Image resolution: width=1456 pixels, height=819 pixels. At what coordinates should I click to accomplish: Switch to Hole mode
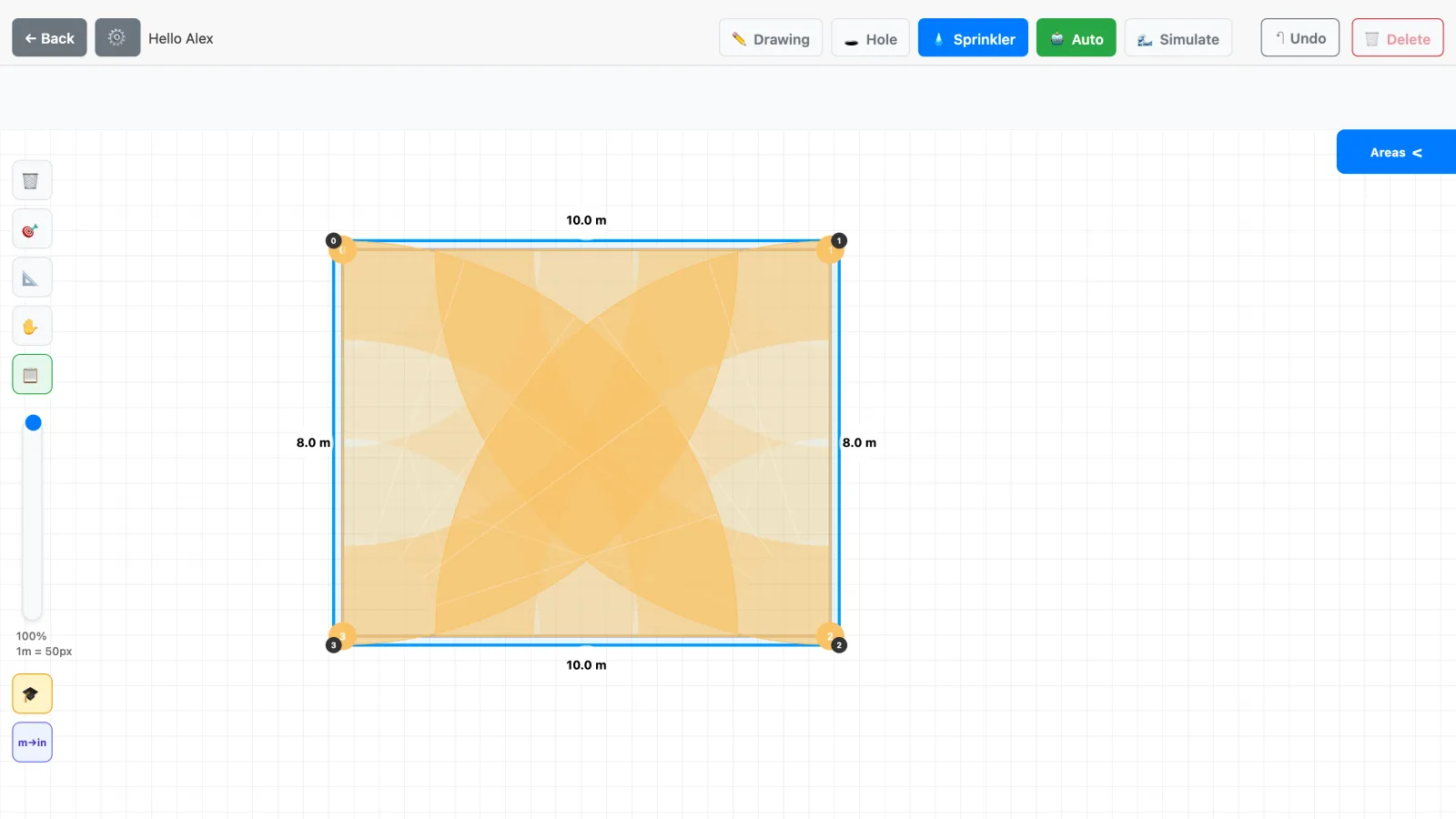coord(870,38)
